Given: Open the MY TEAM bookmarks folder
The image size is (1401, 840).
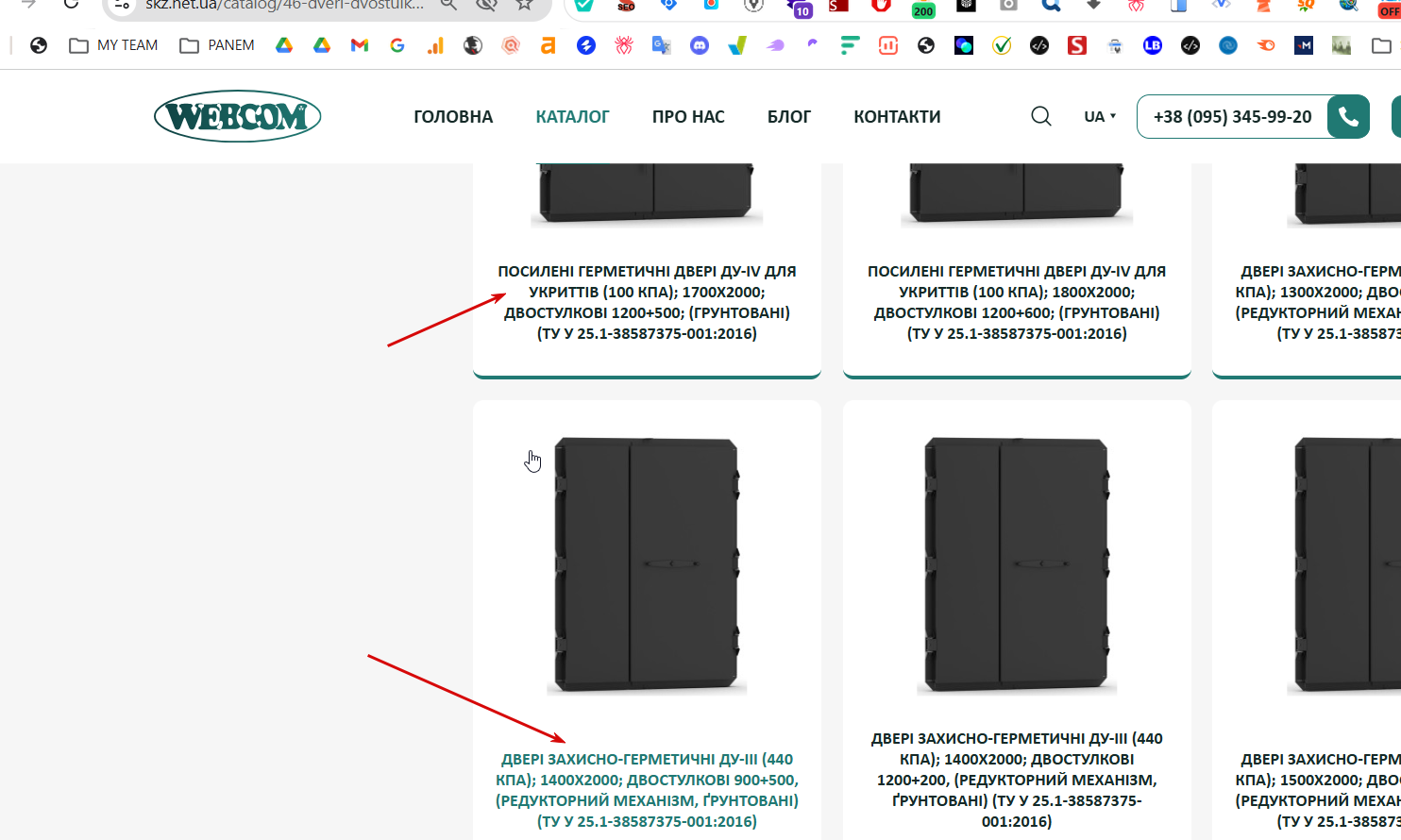Looking at the screenshot, I should pos(113,45).
